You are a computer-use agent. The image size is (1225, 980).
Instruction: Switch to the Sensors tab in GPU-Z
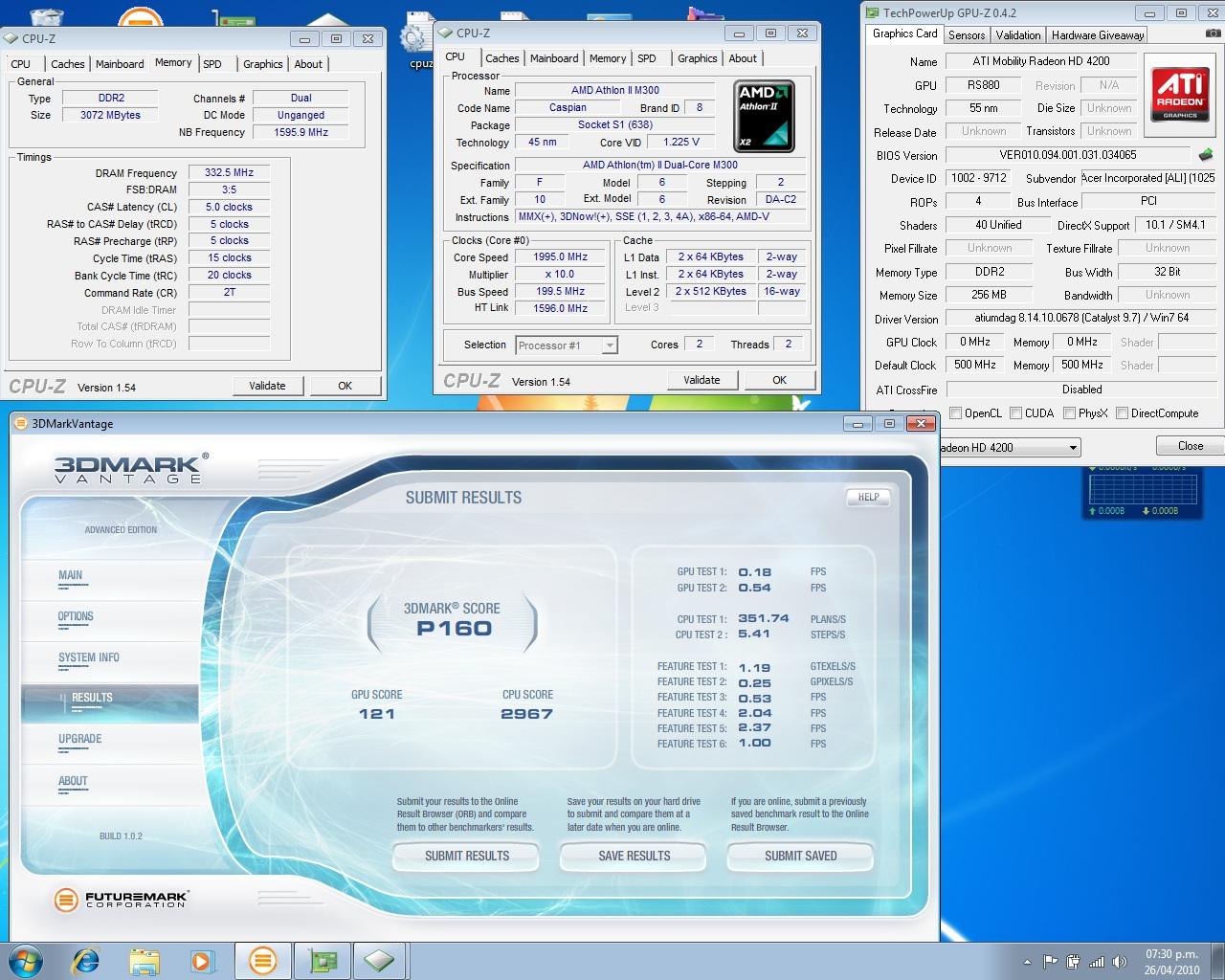click(967, 35)
